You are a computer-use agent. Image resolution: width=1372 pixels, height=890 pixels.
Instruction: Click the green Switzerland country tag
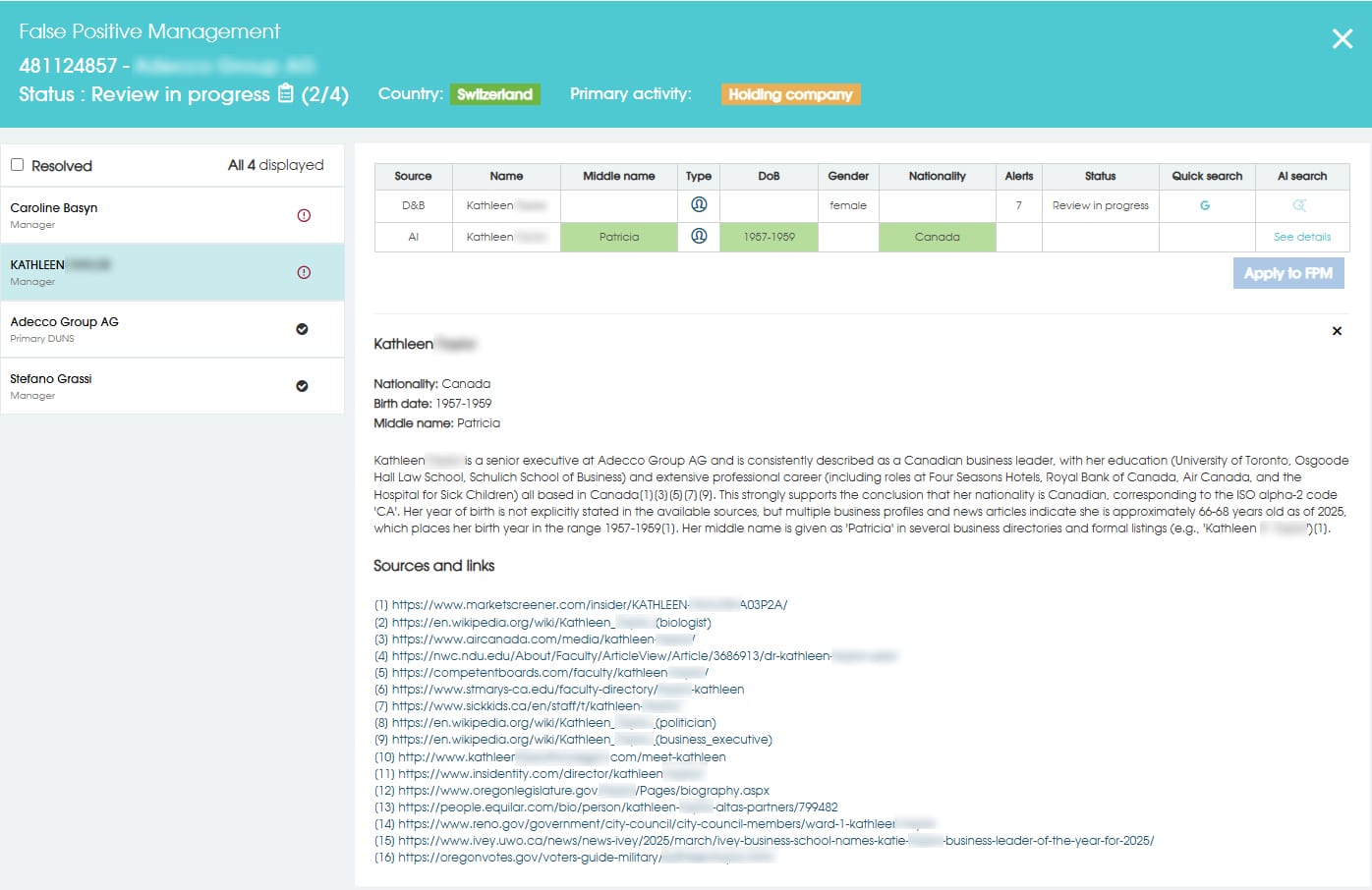(494, 94)
